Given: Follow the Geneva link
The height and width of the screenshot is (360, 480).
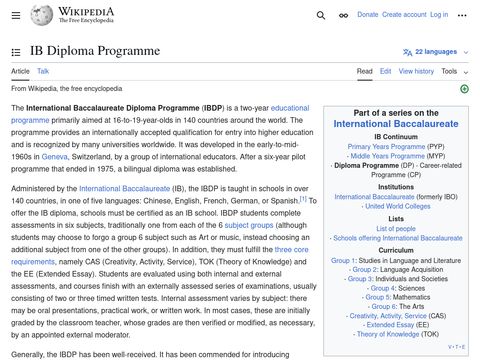Looking at the screenshot, I should [x=54, y=157].
